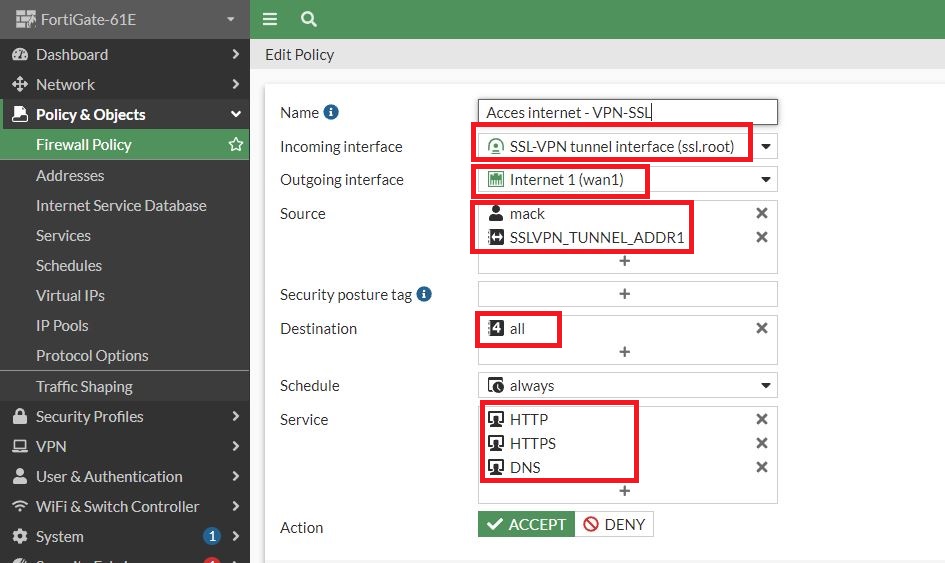Image resolution: width=945 pixels, height=563 pixels.
Task: Favorite Firewall Policy with the star icon
Action: 236,145
